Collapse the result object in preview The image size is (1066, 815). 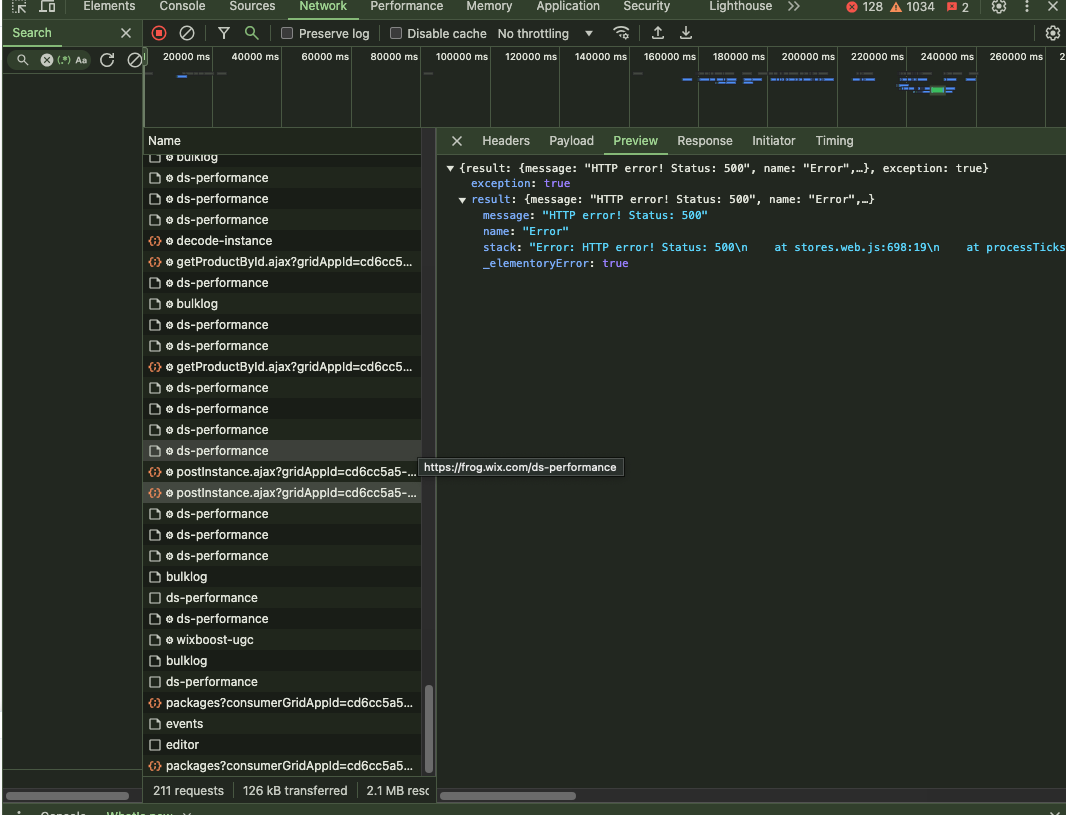pyautogui.click(x=463, y=200)
